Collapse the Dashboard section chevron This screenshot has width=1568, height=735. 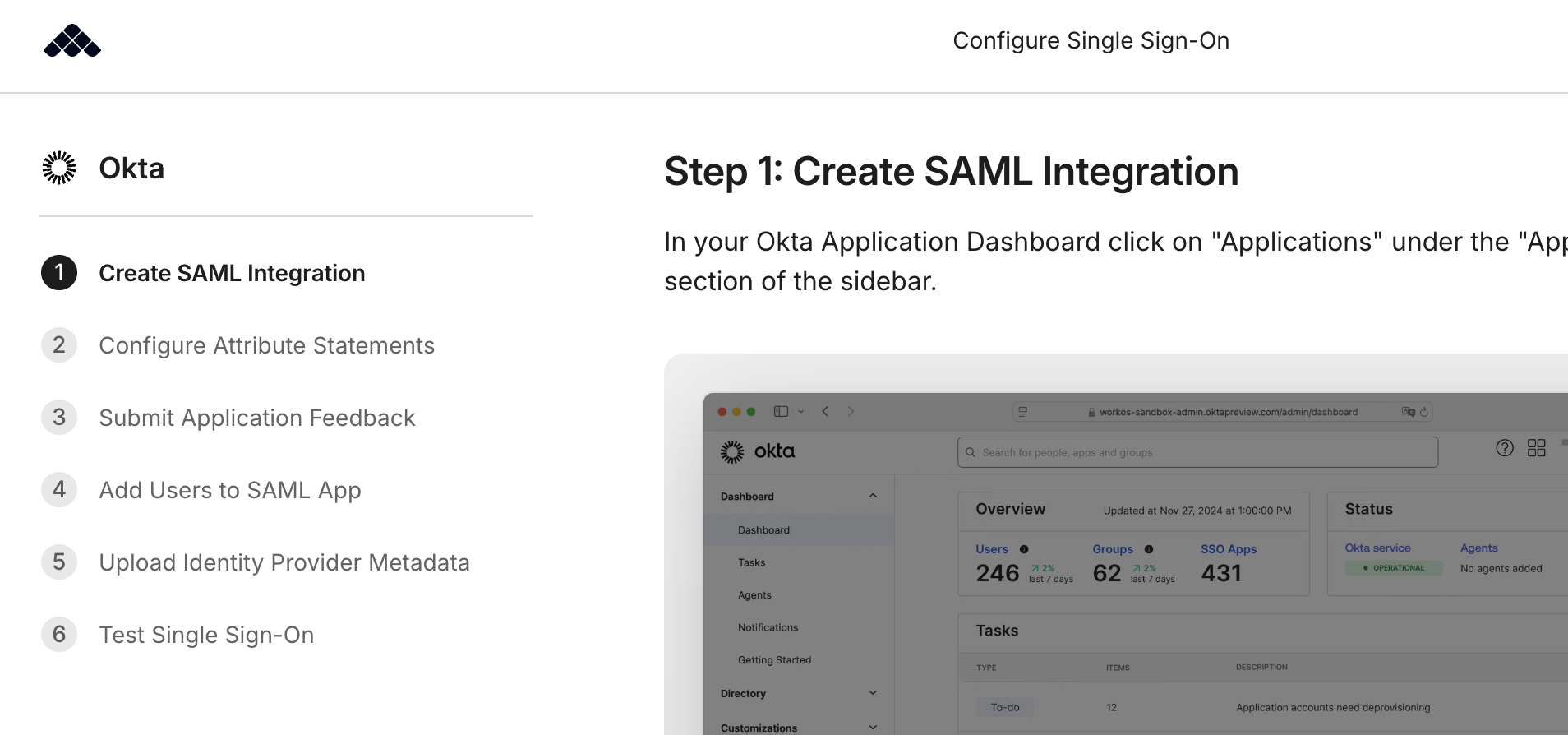click(x=873, y=496)
